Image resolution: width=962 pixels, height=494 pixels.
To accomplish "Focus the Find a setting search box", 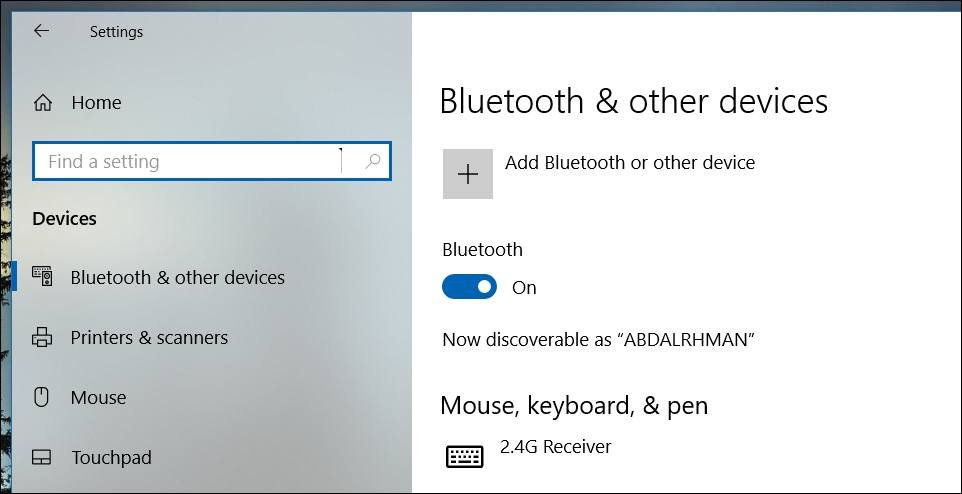I will tap(190, 161).
